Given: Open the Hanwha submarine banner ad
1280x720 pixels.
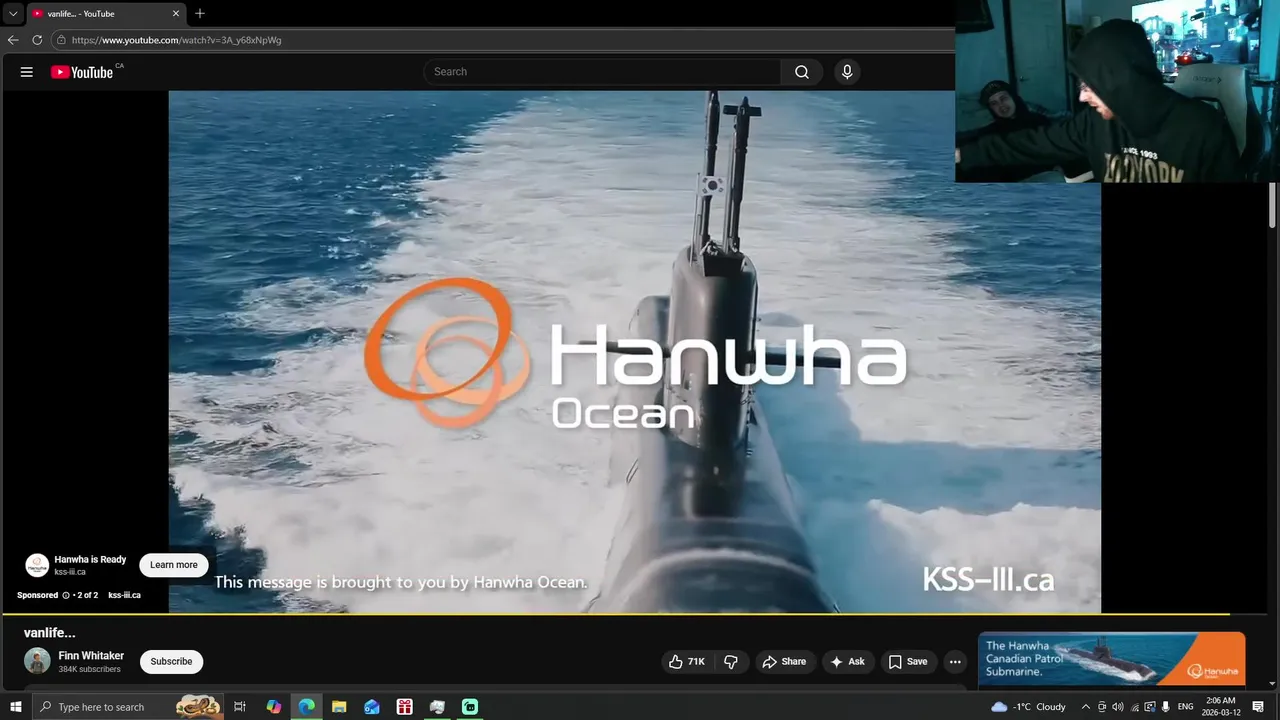Looking at the screenshot, I should 1111,658.
